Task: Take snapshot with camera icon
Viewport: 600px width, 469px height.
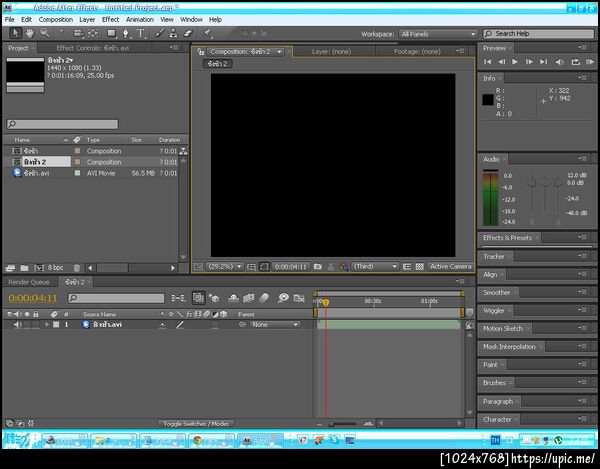Action: pyautogui.click(x=318, y=267)
